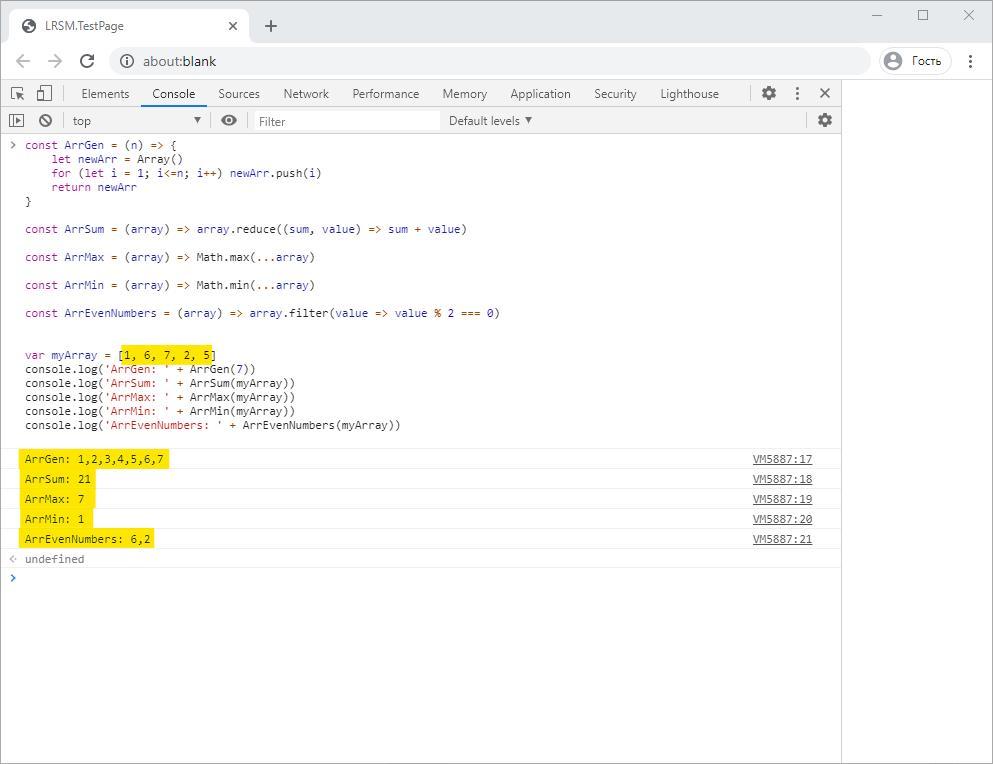The image size is (993, 764).
Task: Click the Гость profile button
Action: (x=914, y=61)
